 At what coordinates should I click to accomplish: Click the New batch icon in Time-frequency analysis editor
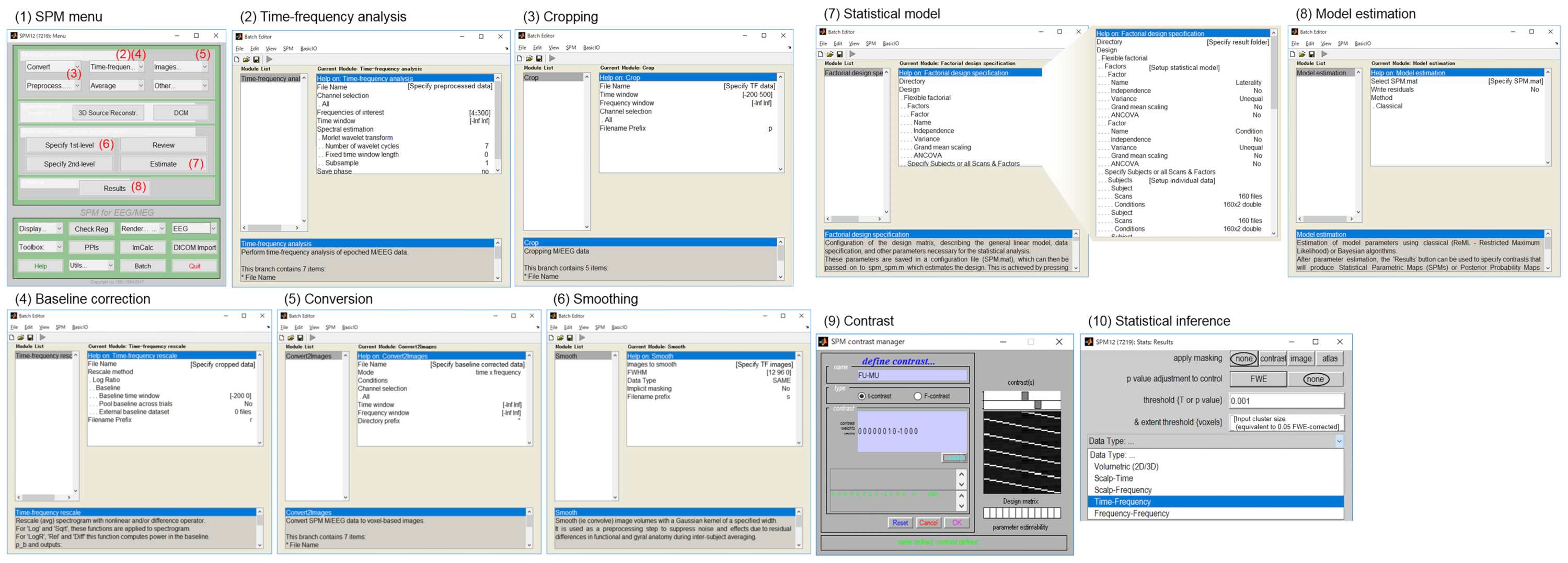(x=237, y=60)
